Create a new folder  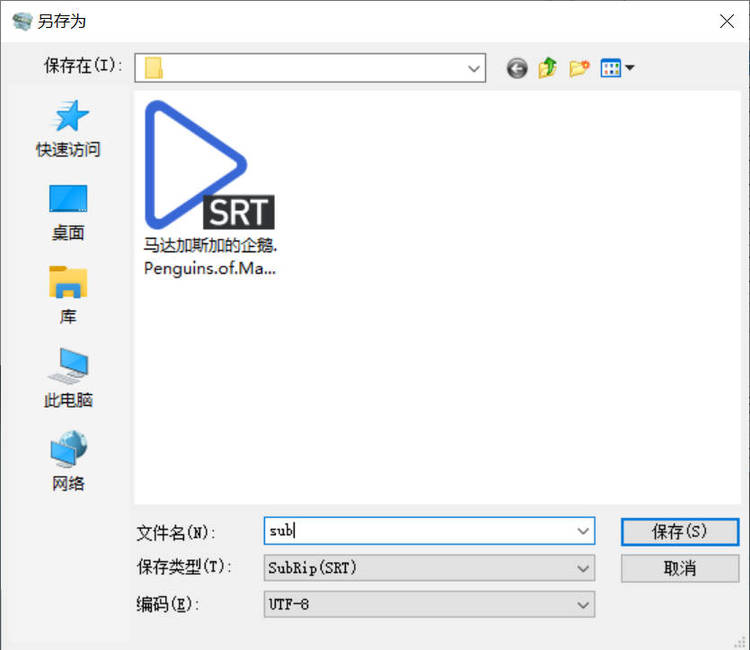point(579,68)
